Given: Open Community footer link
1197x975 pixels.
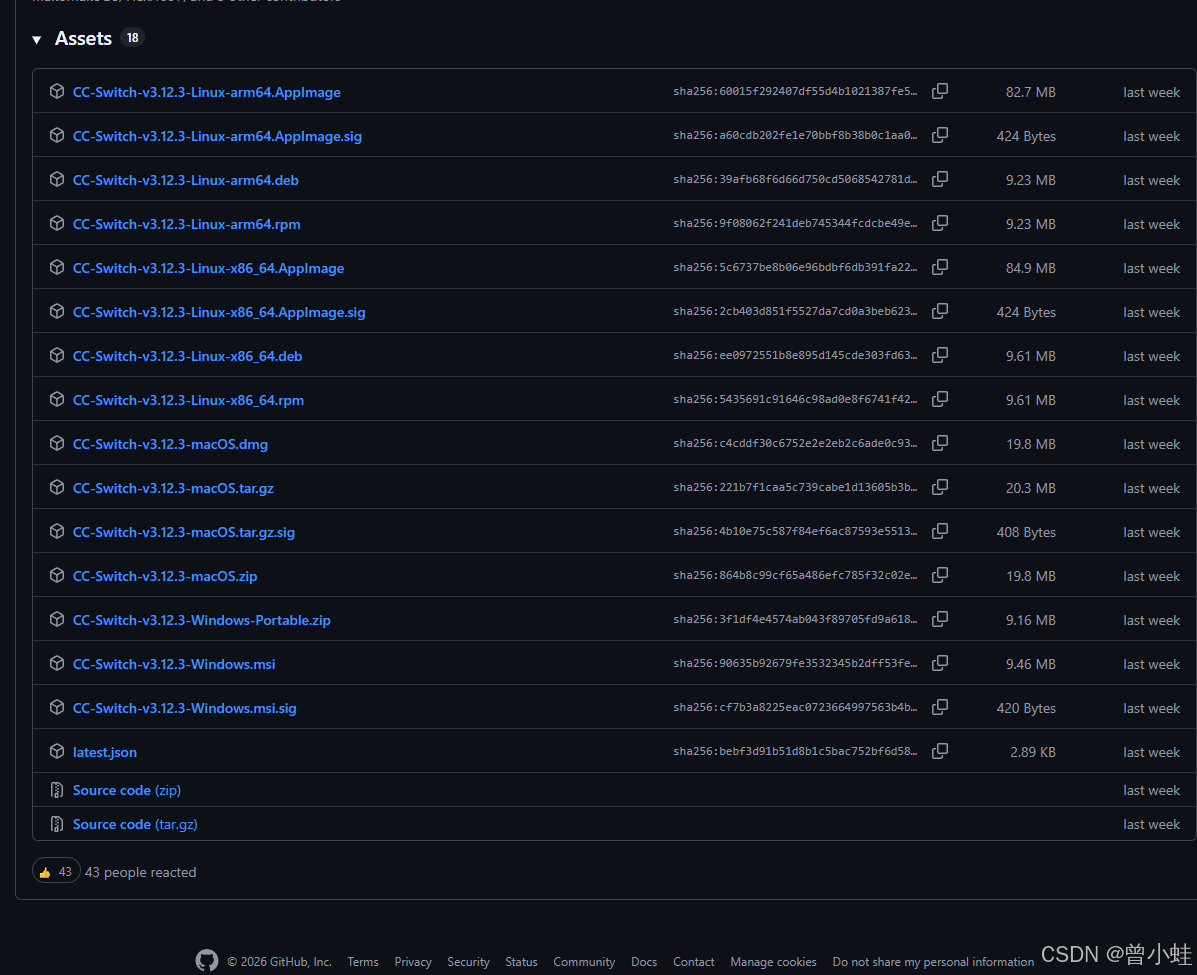Looking at the screenshot, I should (584, 962).
